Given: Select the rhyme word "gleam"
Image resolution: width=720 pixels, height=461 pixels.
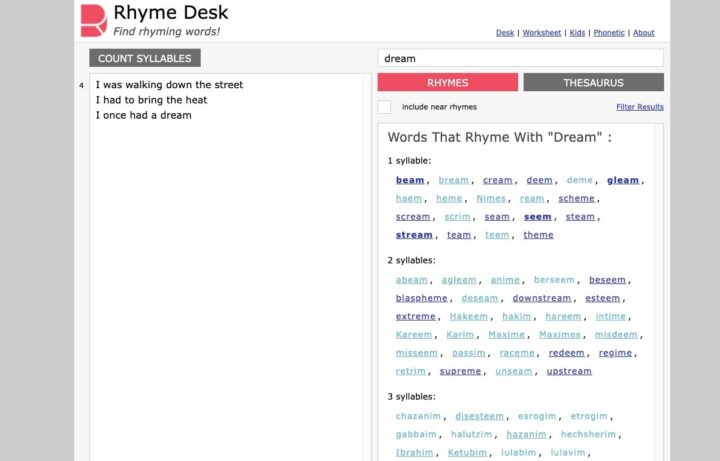Looking at the screenshot, I should 622,181.
